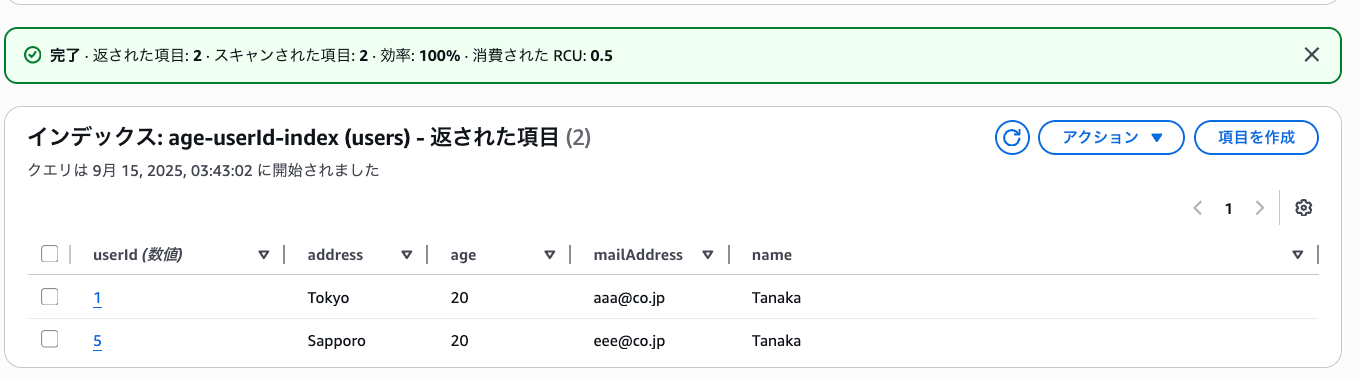This screenshot has width=1360, height=378.
Task: Sort by the address column arrow
Action: tap(407, 255)
